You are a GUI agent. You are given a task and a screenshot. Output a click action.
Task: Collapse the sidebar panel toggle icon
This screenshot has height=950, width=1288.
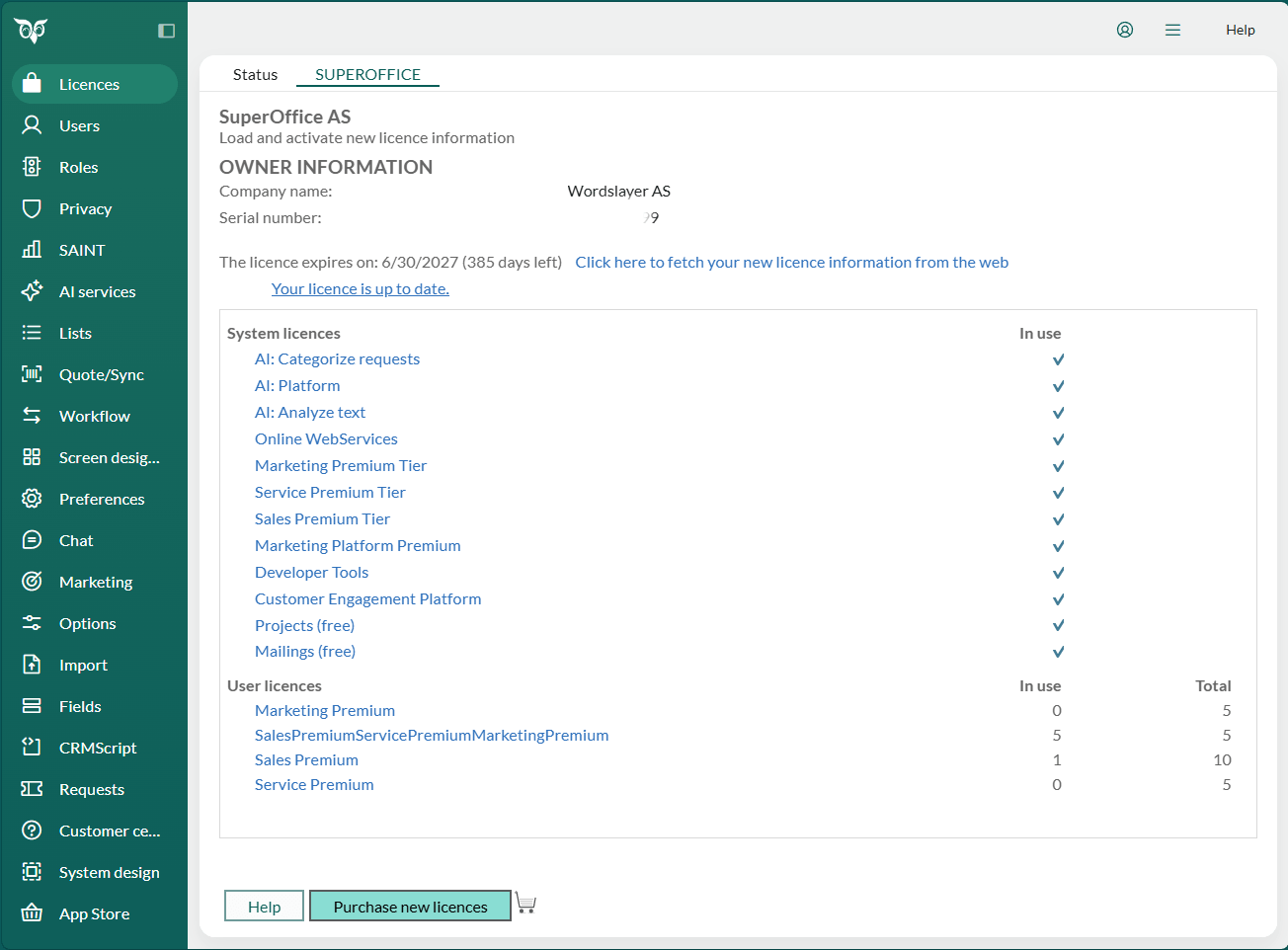[166, 31]
